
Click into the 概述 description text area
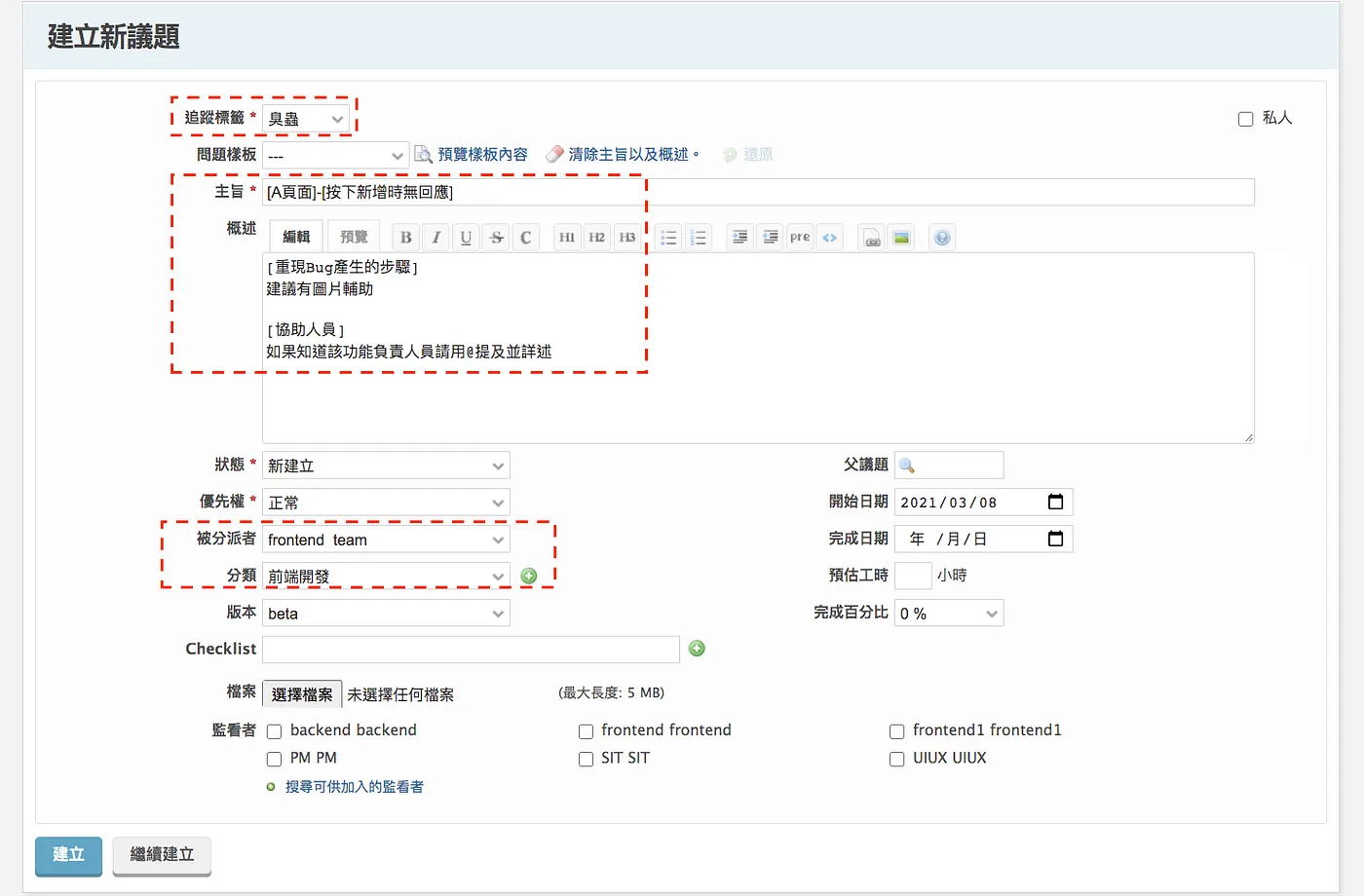(x=758, y=348)
